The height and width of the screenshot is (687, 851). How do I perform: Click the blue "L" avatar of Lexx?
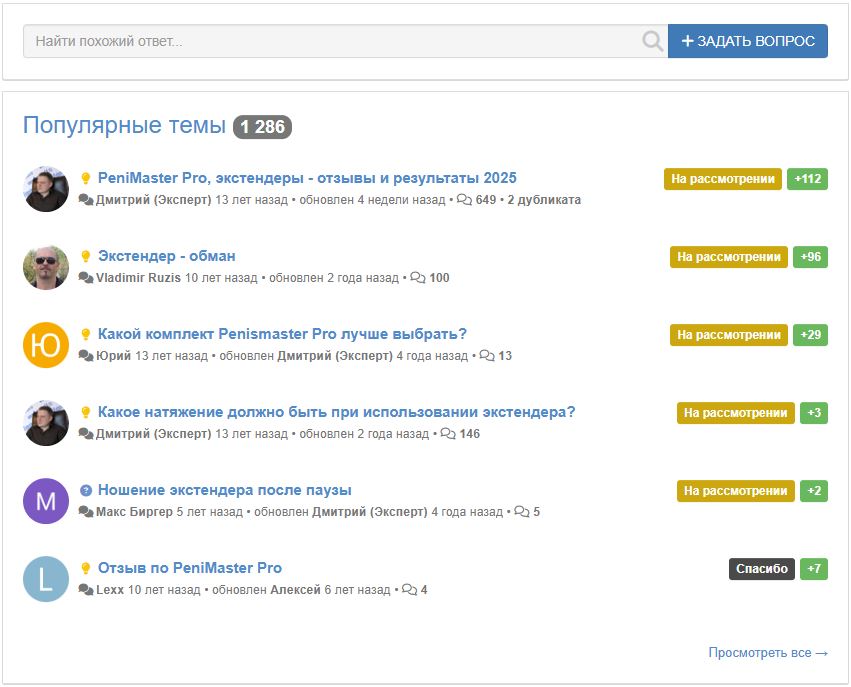[x=46, y=579]
